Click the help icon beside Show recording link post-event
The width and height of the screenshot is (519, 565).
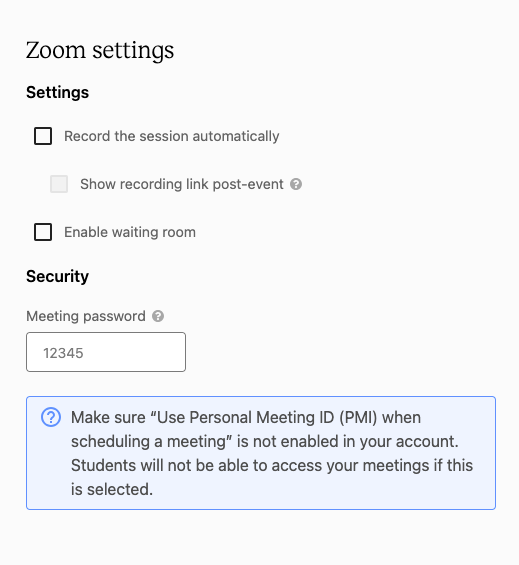(296, 184)
